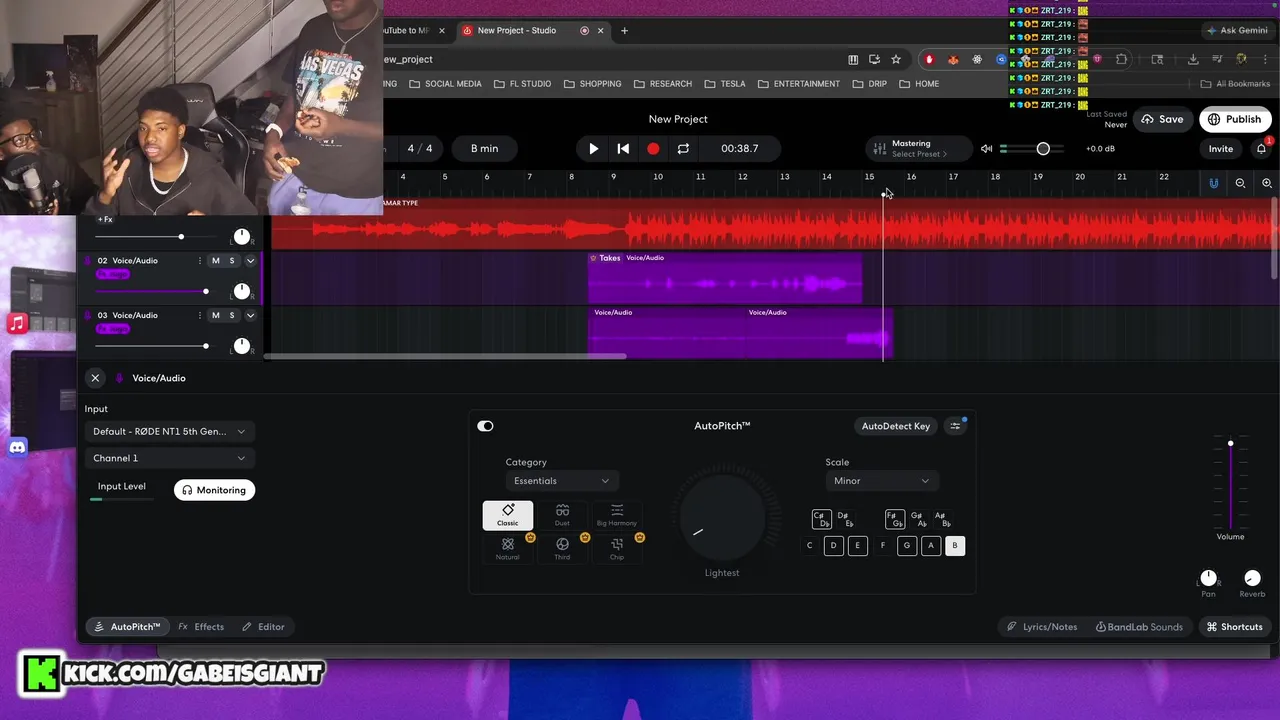1280x720 pixels.
Task: Select the Big Harmony AutoPitch preset
Action: [617, 515]
